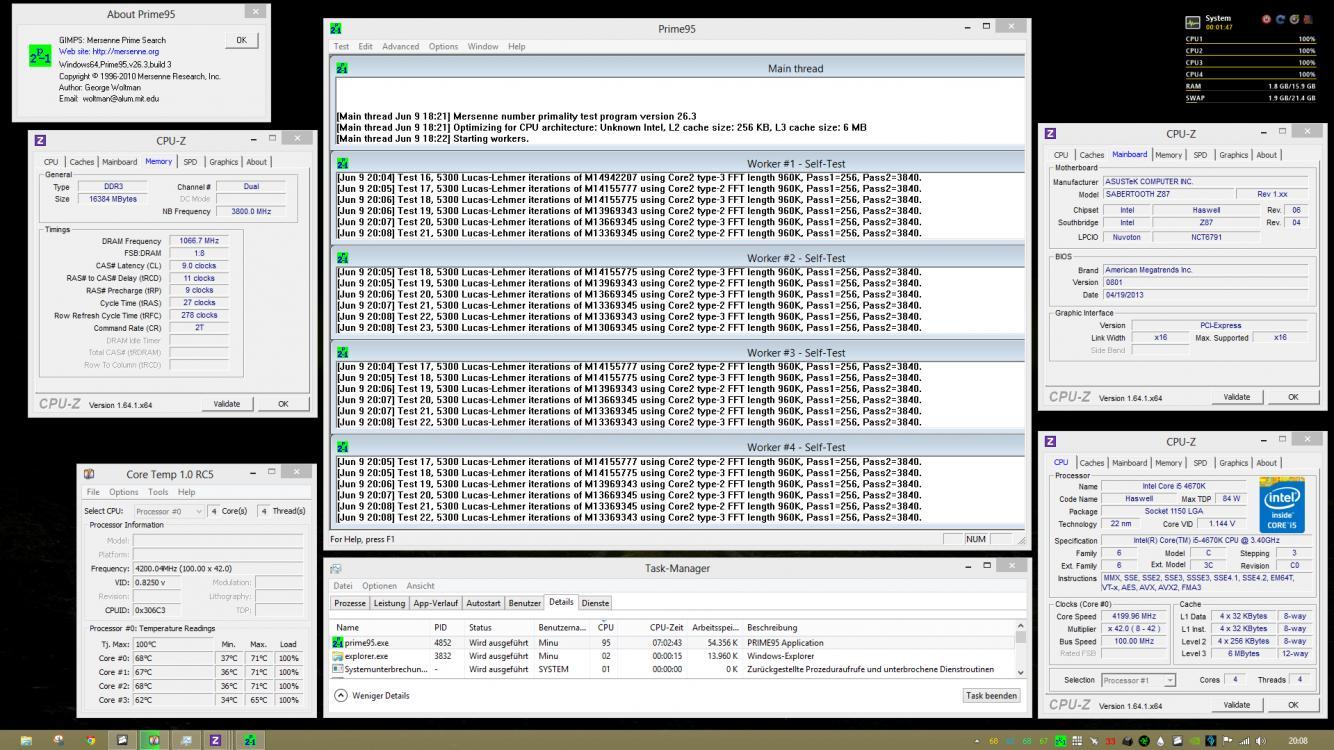Select the Systemunterbrechungen row in Task-Manager

(x=675, y=669)
